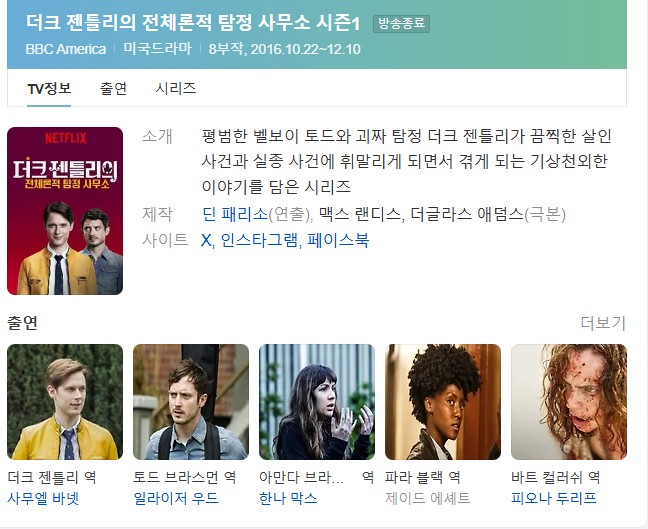Click photo of 더크 젠틀리 character
Screen dimensions: 648x529
coord(65,402)
